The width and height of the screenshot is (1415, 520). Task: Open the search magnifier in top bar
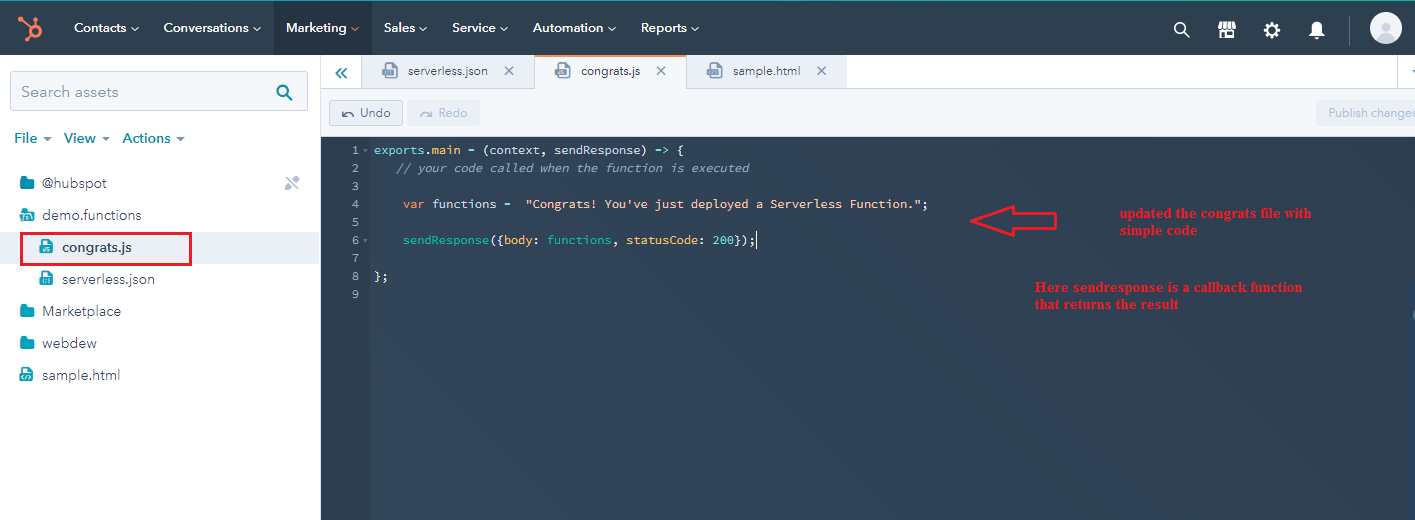(x=1181, y=30)
